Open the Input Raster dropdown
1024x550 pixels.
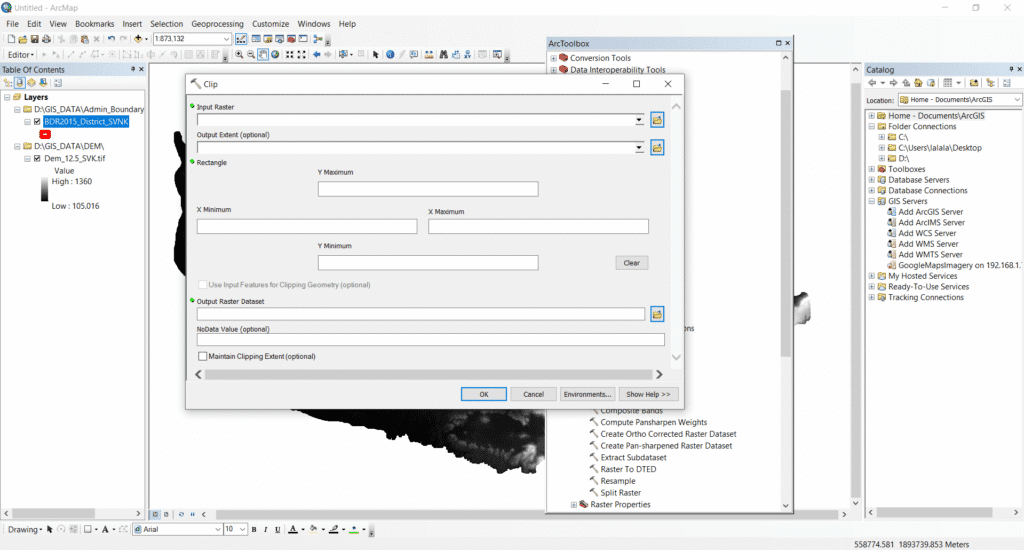(x=639, y=120)
